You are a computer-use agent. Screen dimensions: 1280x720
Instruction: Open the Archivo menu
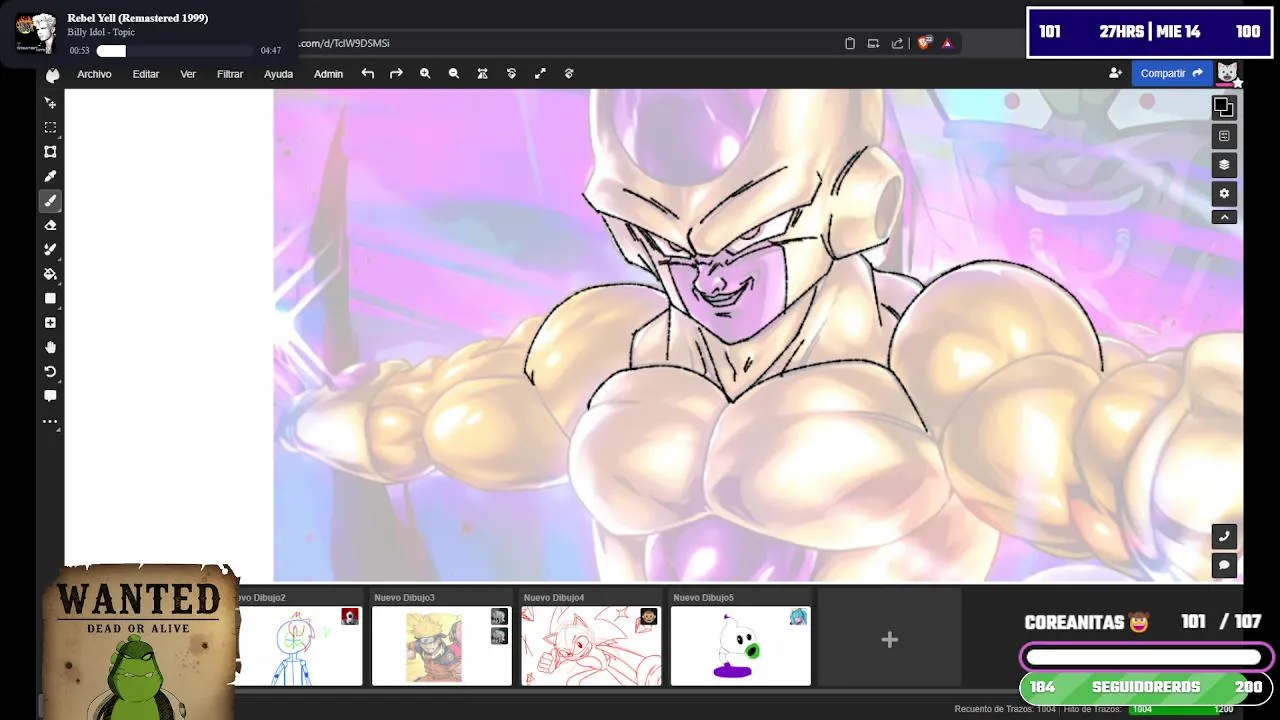[x=94, y=74]
